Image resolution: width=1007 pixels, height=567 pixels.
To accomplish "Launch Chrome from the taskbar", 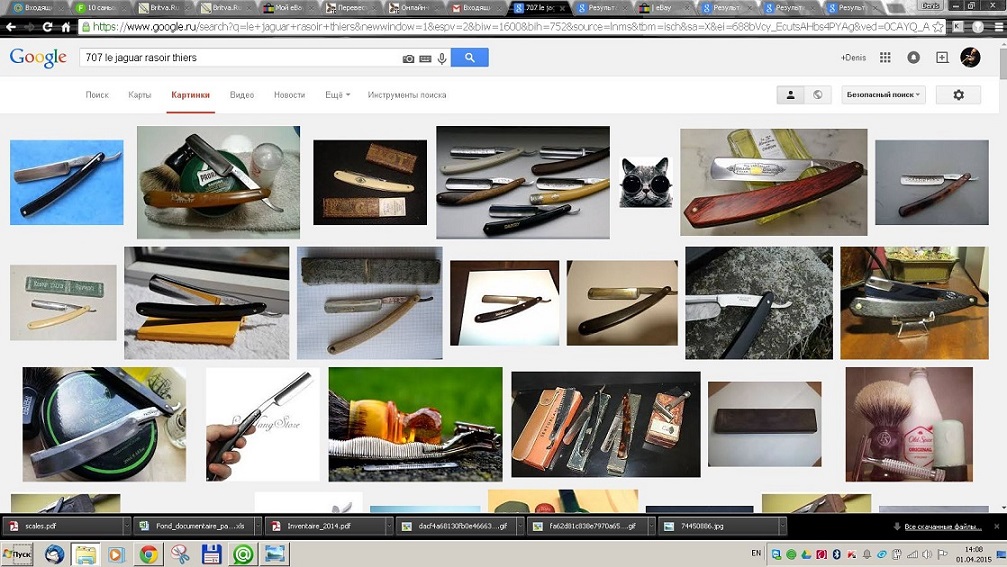I will tap(148, 554).
